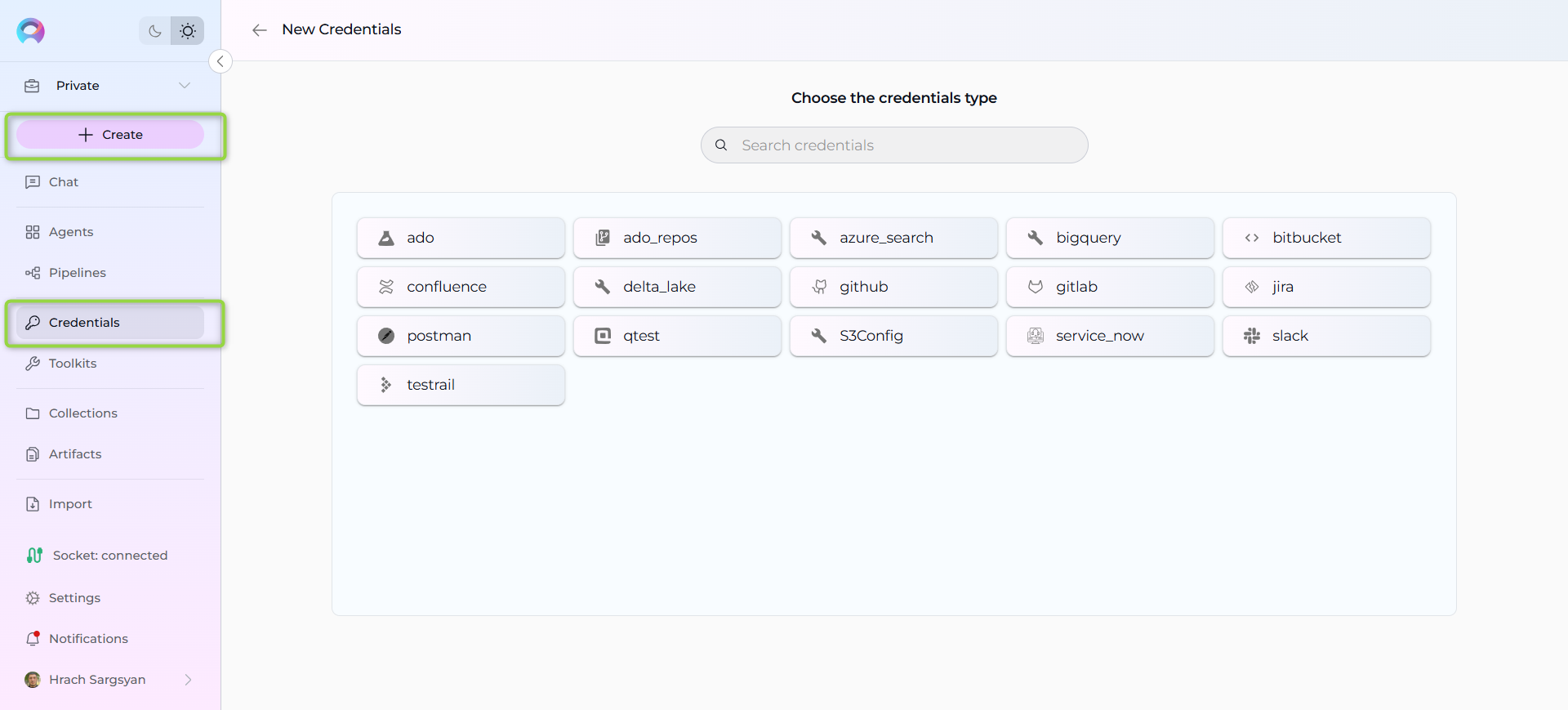Viewport: 1568px width, 710px height.
Task: Click the Artifacts document icon
Action: (x=33, y=454)
